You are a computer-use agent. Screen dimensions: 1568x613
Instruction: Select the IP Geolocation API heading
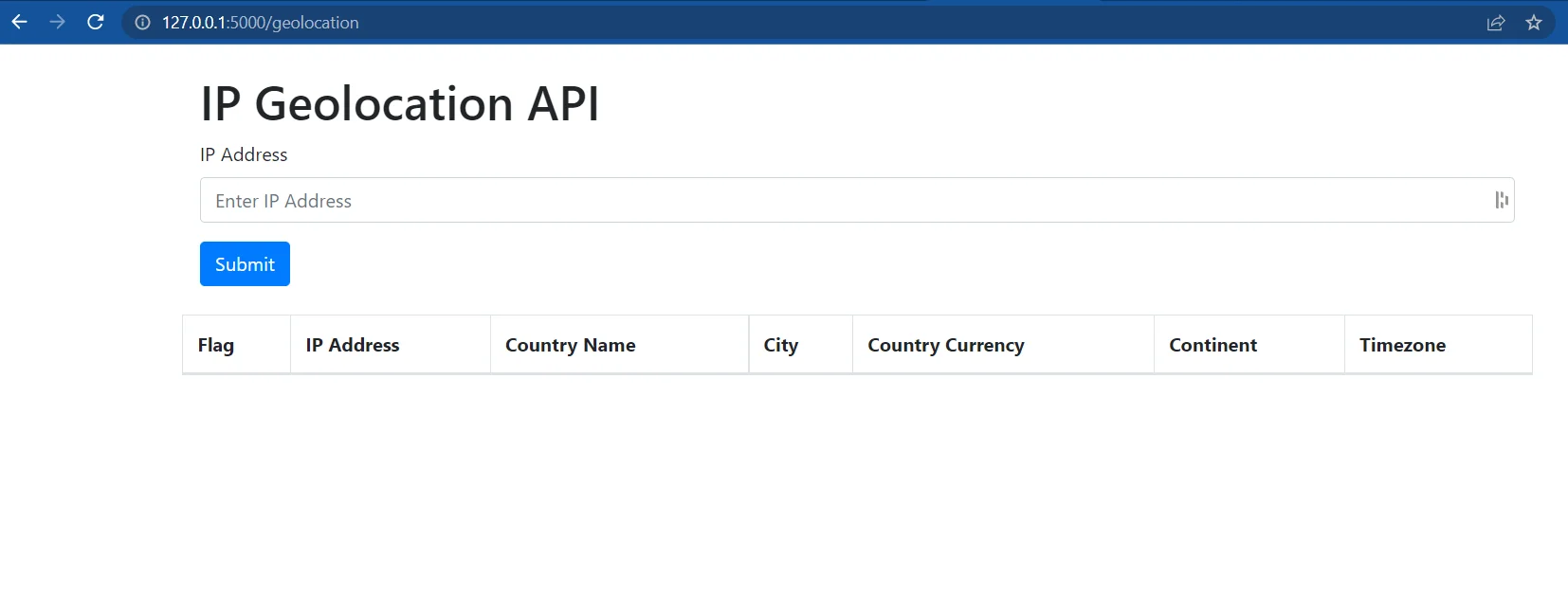pos(400,103)
